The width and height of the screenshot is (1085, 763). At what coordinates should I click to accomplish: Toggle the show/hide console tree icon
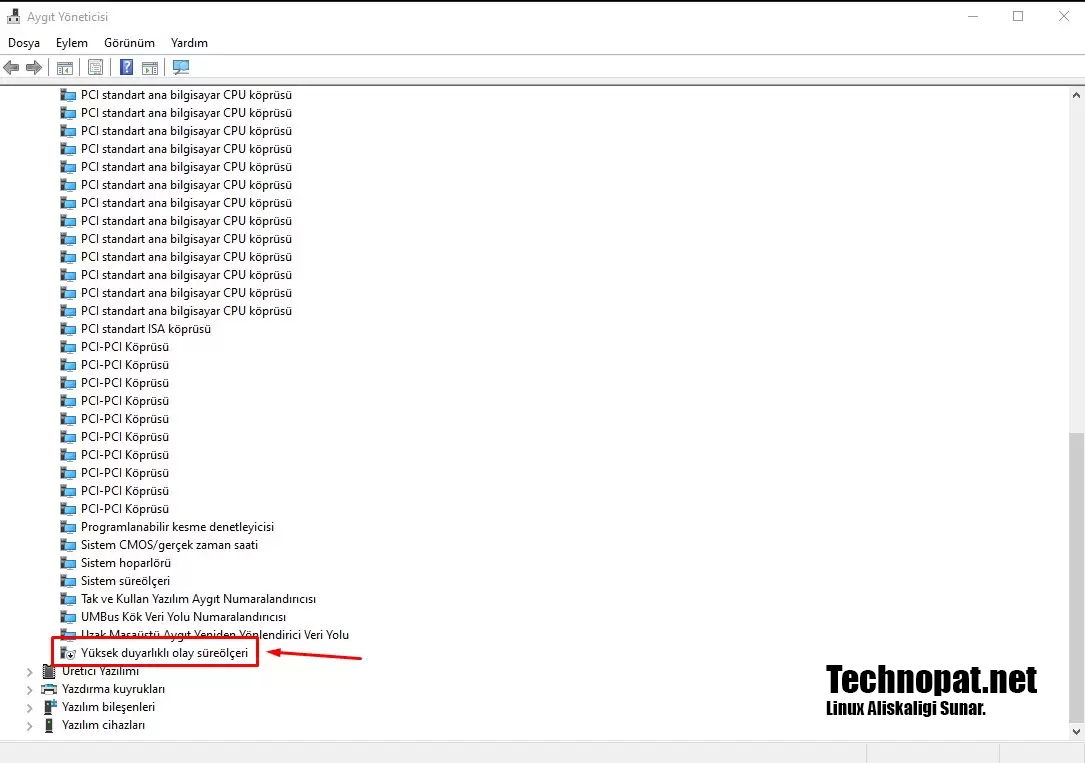click(x=64, y=67)
